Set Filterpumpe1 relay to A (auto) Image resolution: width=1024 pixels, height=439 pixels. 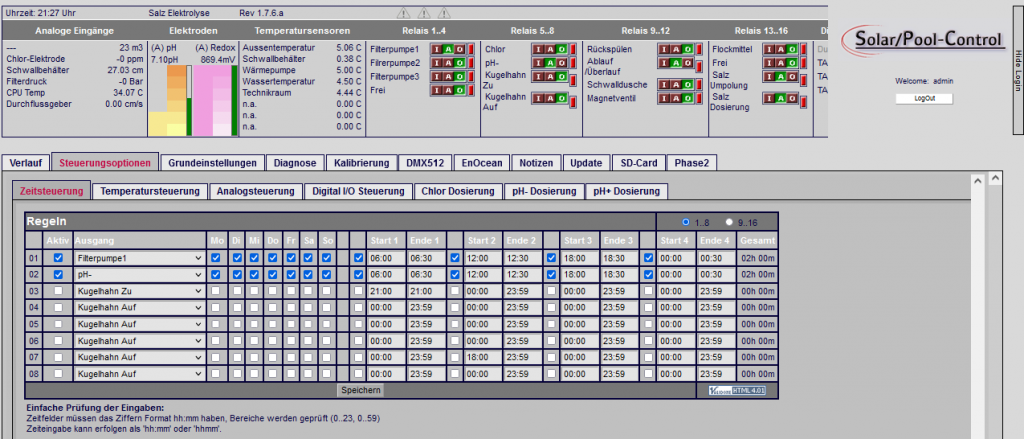click(448, 49)
